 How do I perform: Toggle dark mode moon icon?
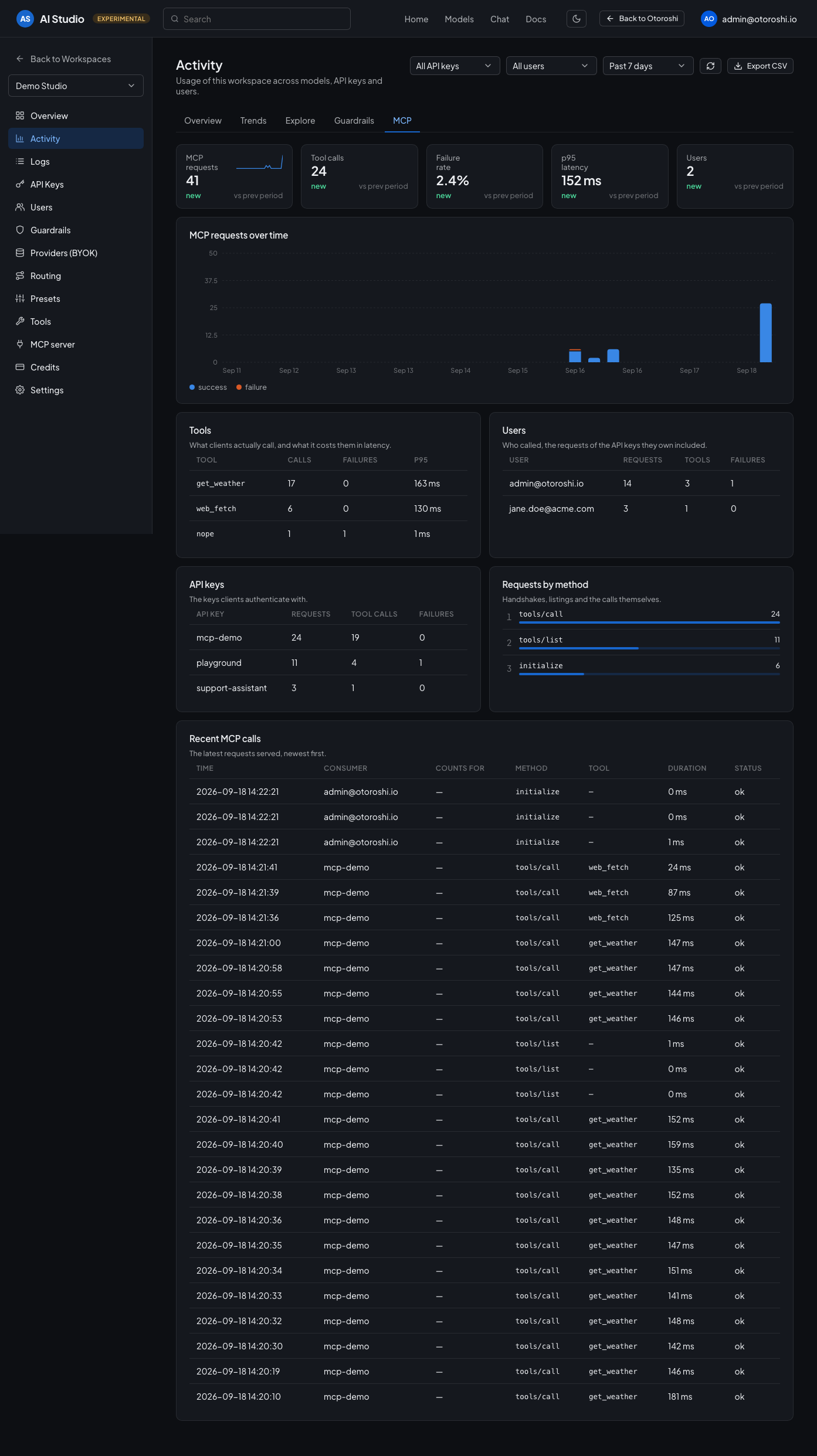point(577,19)
